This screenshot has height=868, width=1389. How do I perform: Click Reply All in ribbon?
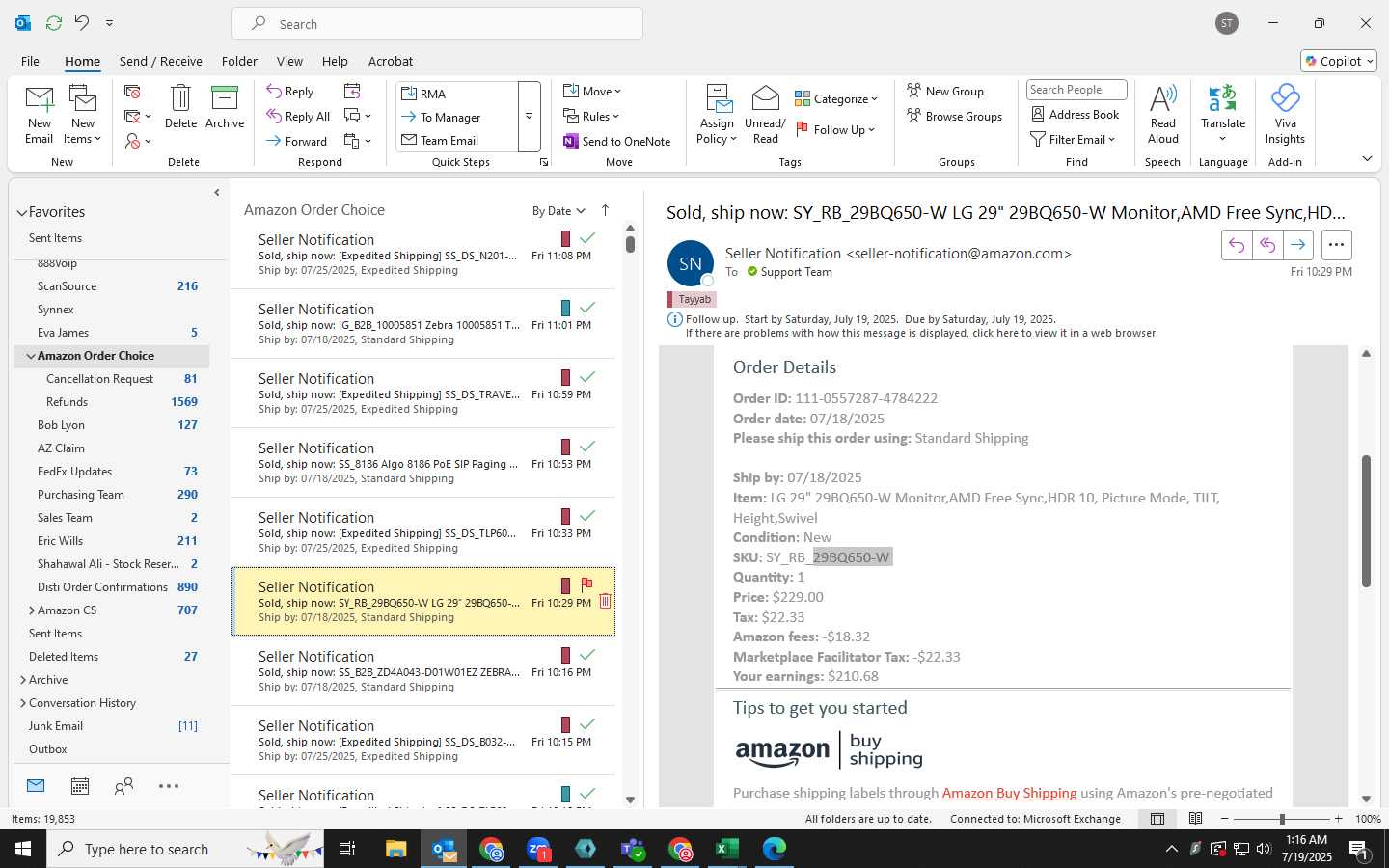point(298,116)
